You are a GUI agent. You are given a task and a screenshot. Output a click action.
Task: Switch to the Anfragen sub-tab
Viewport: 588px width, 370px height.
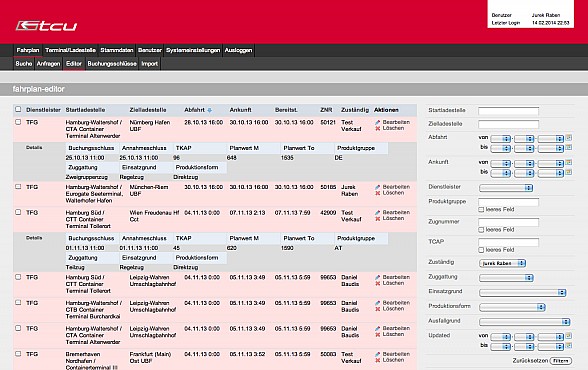[48, 64]
